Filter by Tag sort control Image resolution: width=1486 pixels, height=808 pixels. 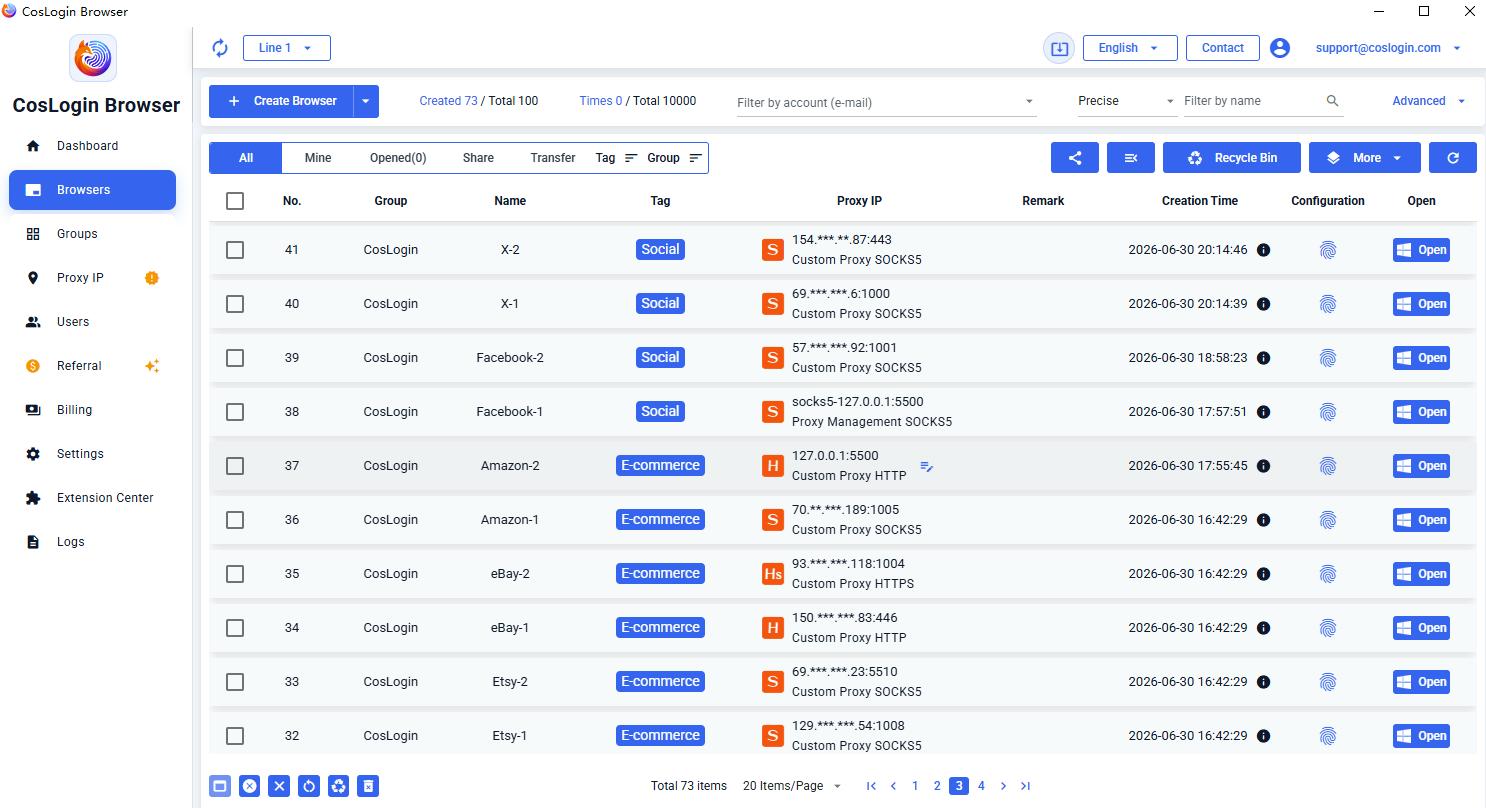coord(617,158)
